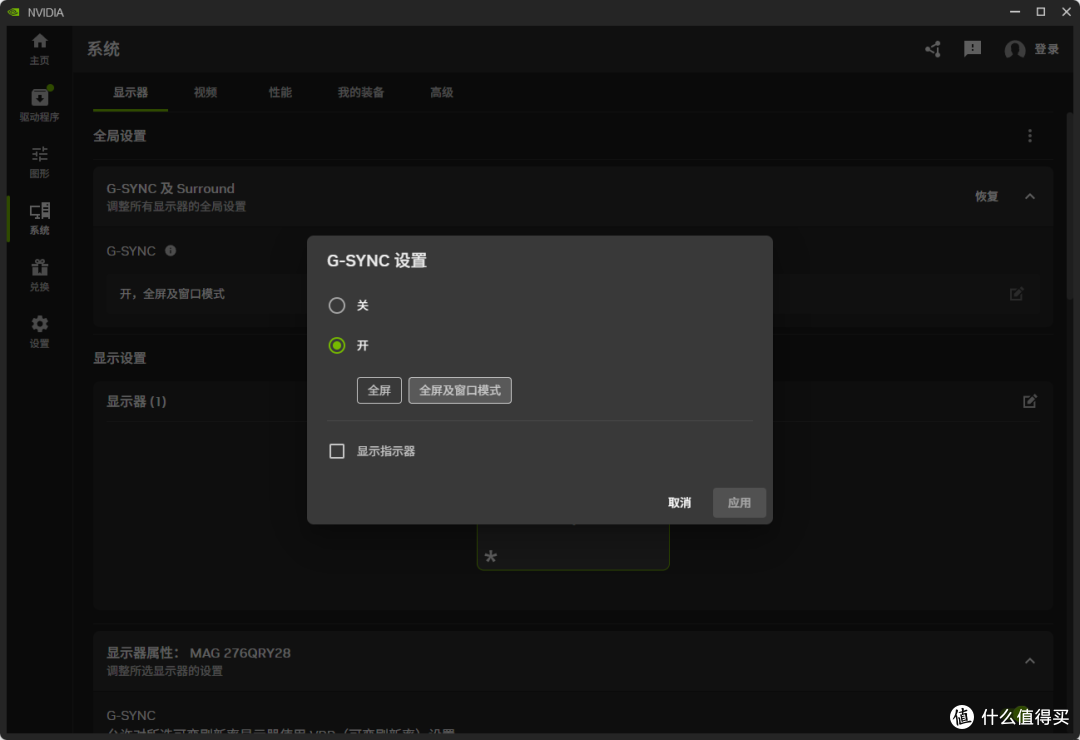Click the user avatar icon
Image resolution: width=1080 pixels, height=740 pixels.
(x=1015, y=50)
